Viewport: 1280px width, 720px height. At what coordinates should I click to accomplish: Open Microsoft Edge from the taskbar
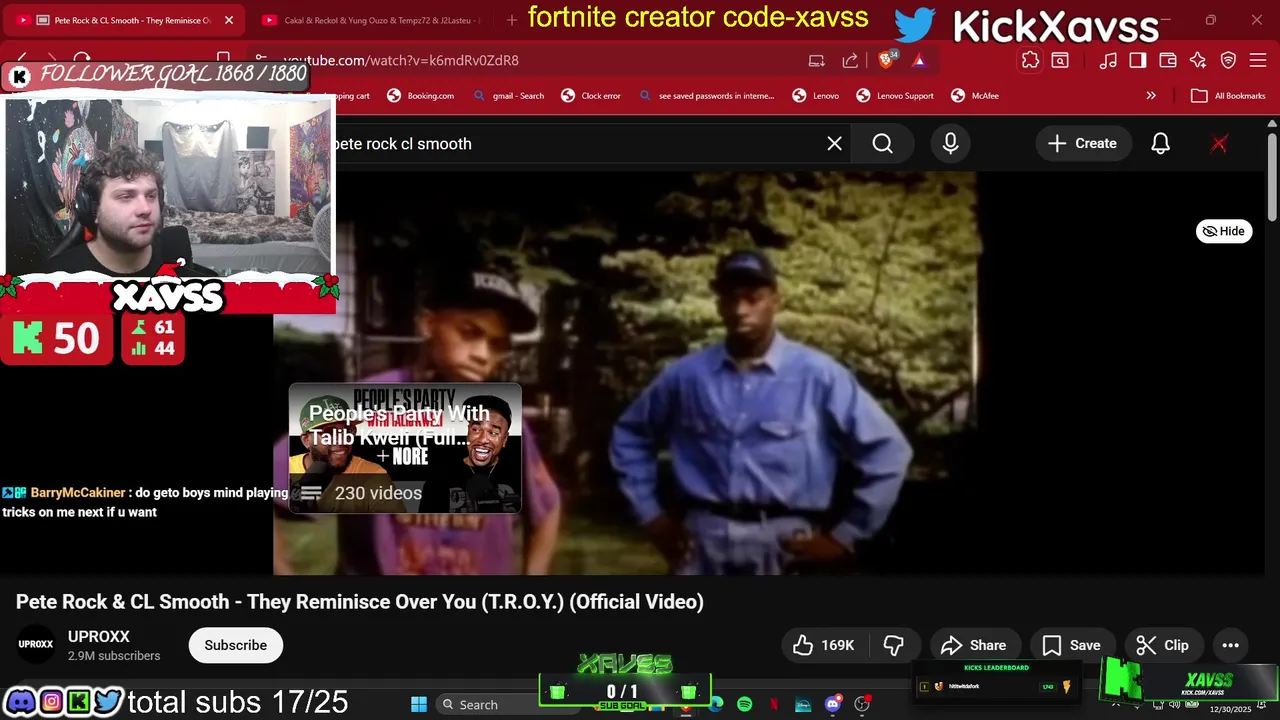click(x=715, y=704)
